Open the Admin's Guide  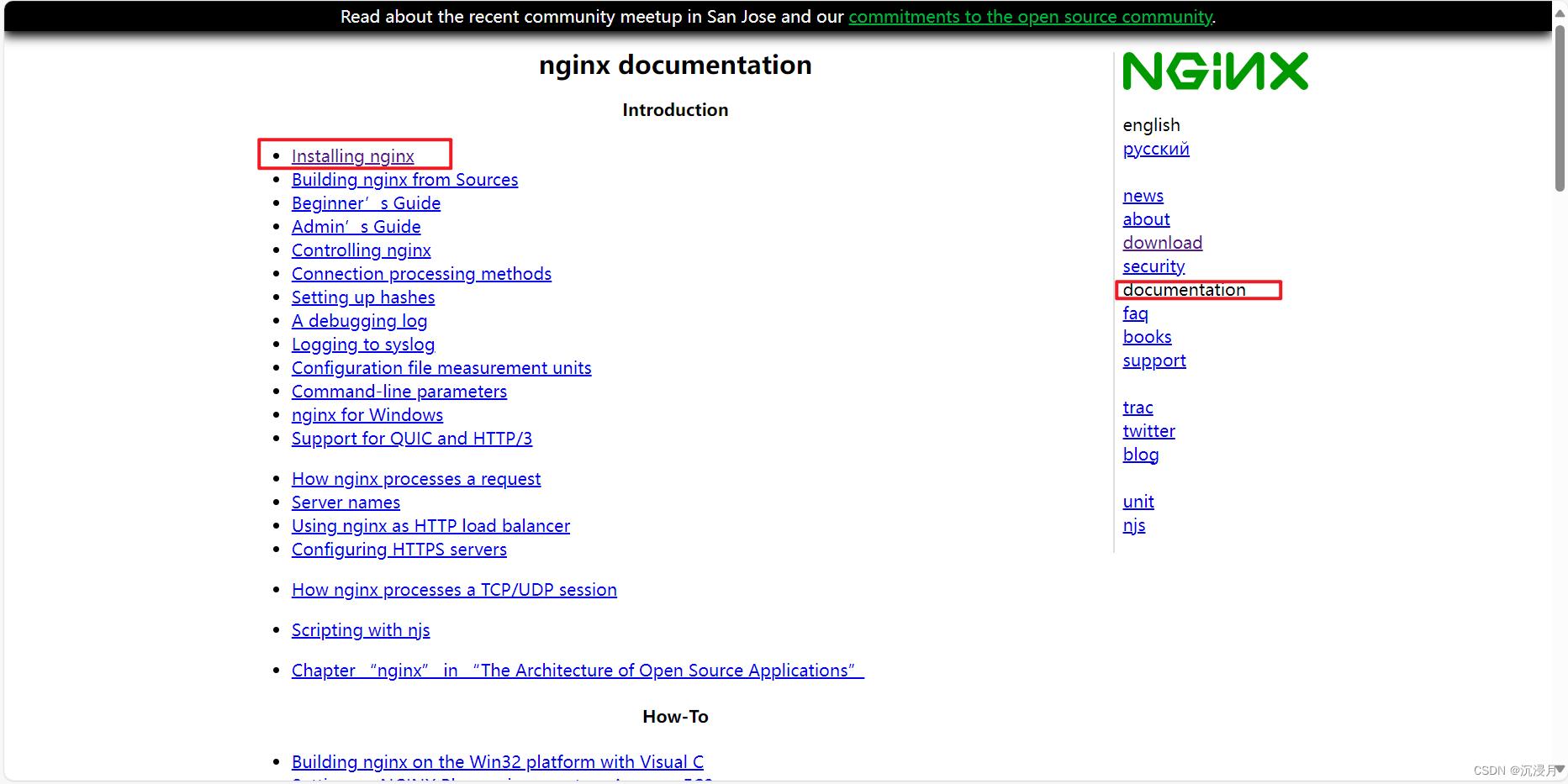point(356,226)
